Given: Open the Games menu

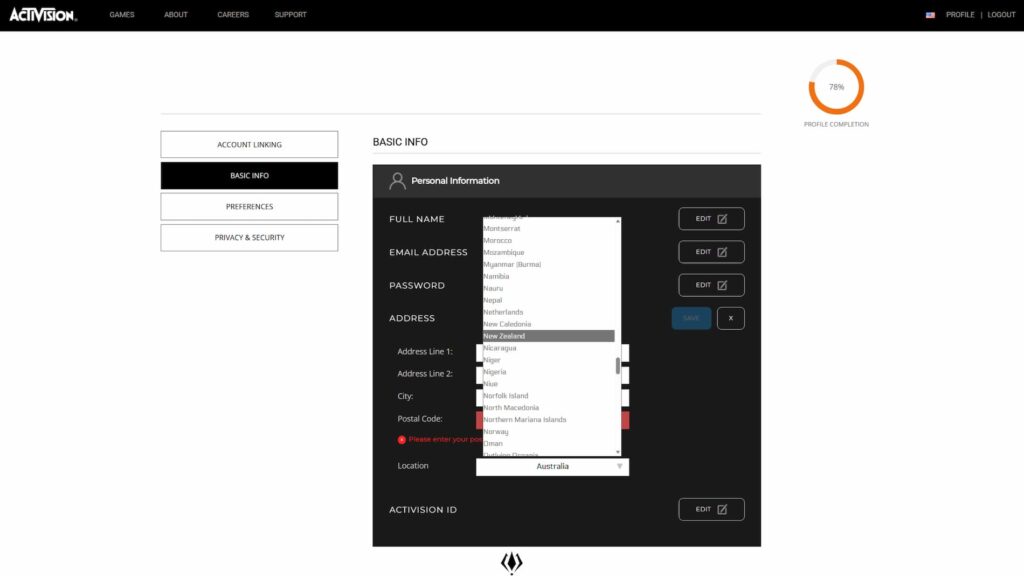Looking at the screenshot, I should pos(122,15).
